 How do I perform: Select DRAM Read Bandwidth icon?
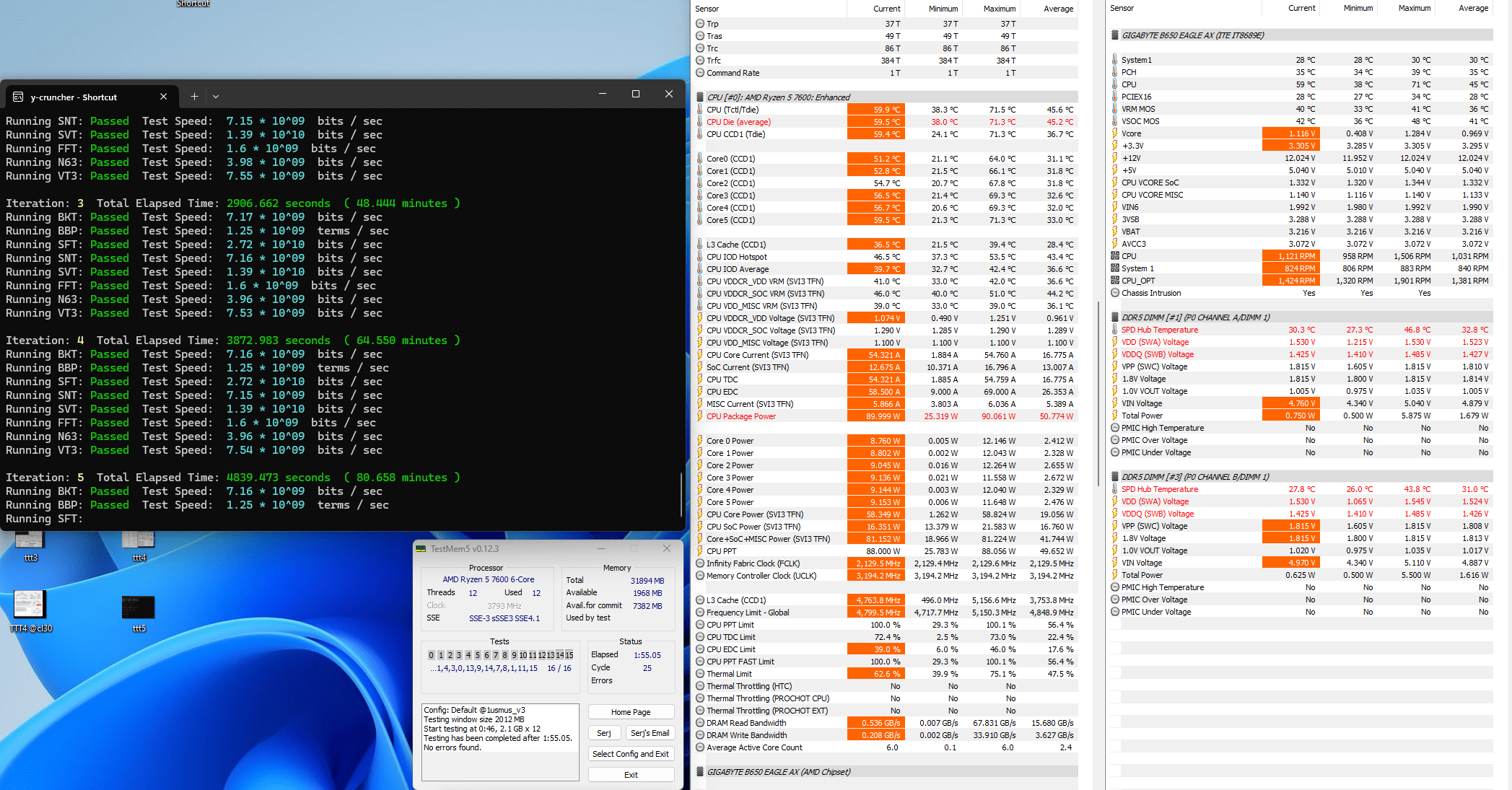pyautogui.click(x=700, y=723)
